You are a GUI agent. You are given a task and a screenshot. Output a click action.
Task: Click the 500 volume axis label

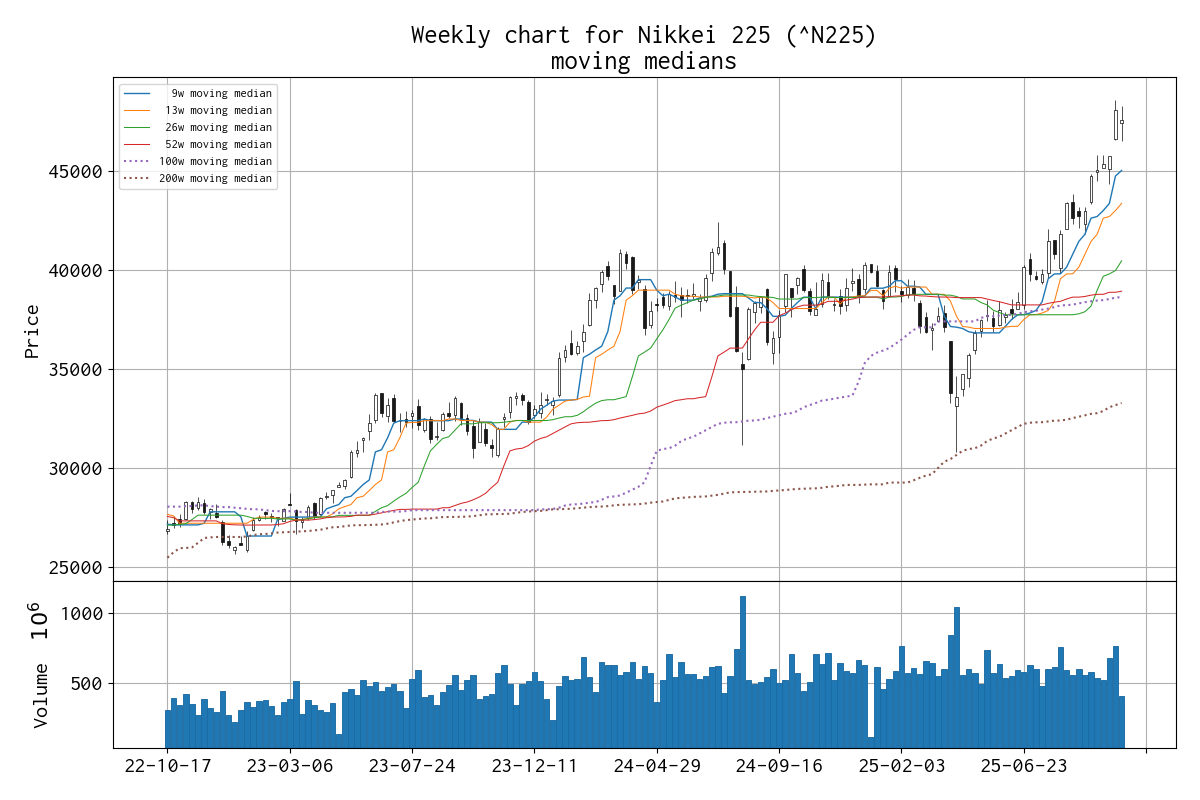click(87, 684)
